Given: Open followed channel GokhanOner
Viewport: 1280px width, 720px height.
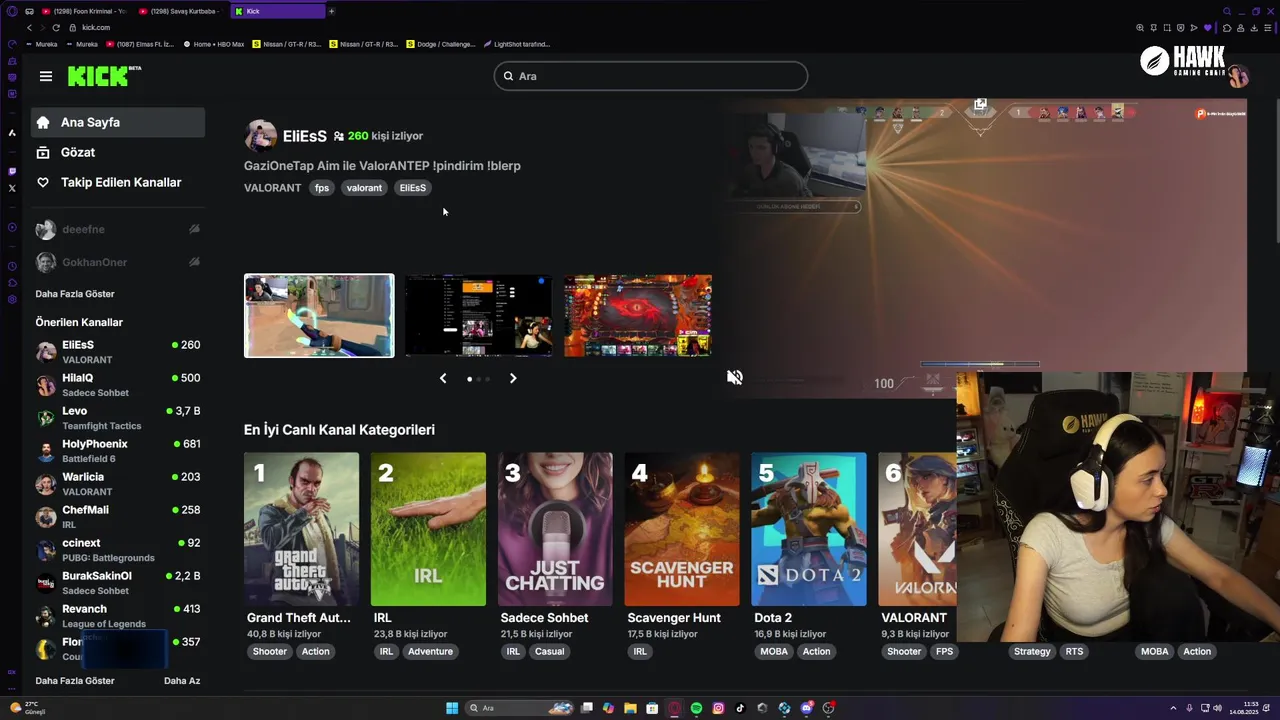Looking at the screenshot, I should (x=118, y=262).
